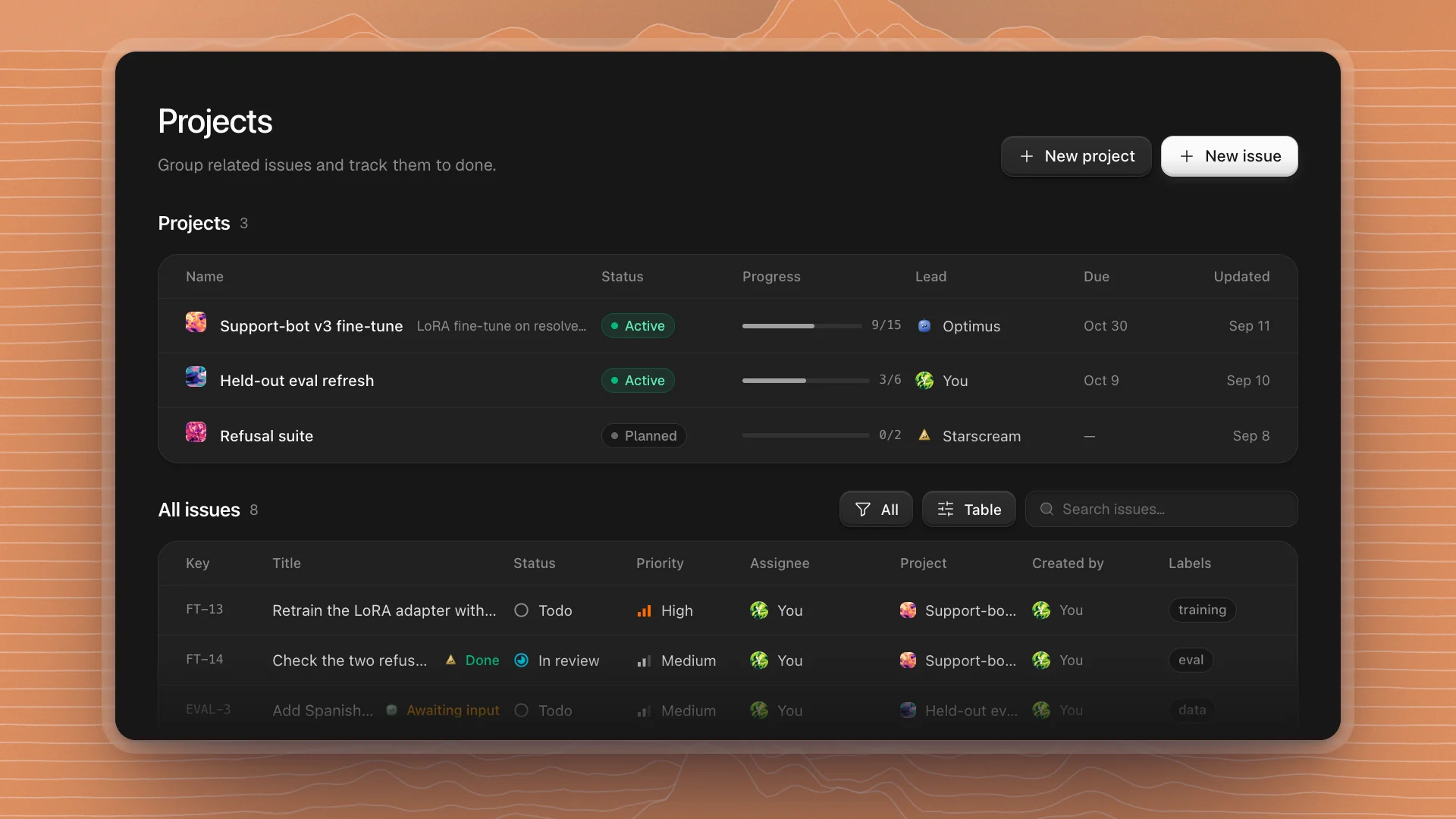Create a New project
This screenshot has width=1456, height=819.
coord(1076,156)
